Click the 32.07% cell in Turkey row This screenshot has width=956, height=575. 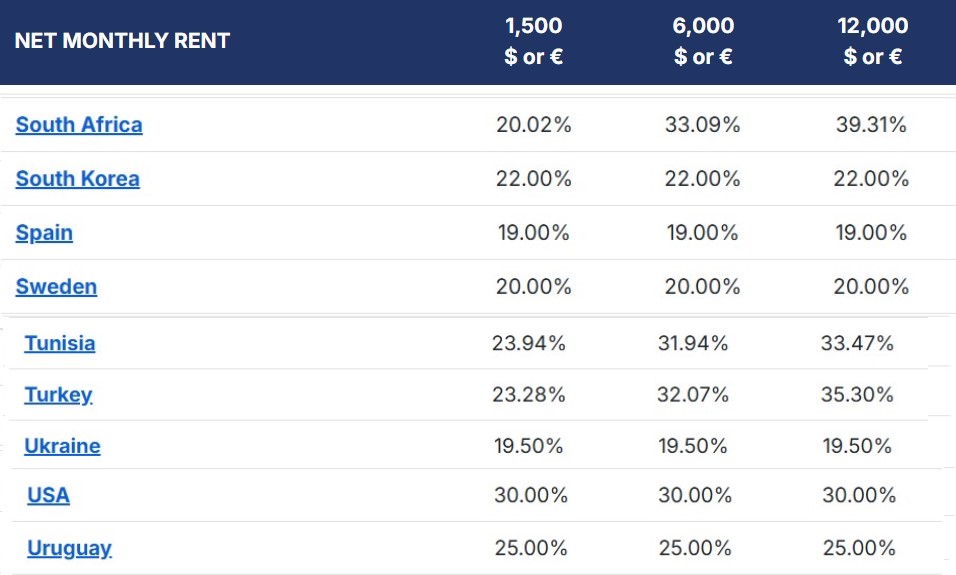693,394
